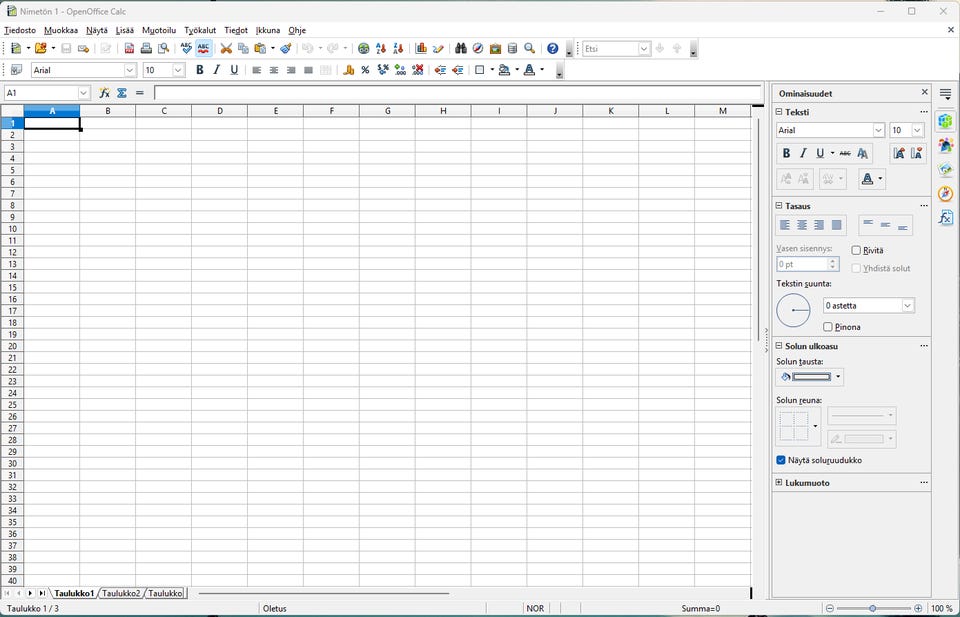Toggle AutoSpellcheck in toolbar
The image size is (960, 617).
tap(204, 48)
